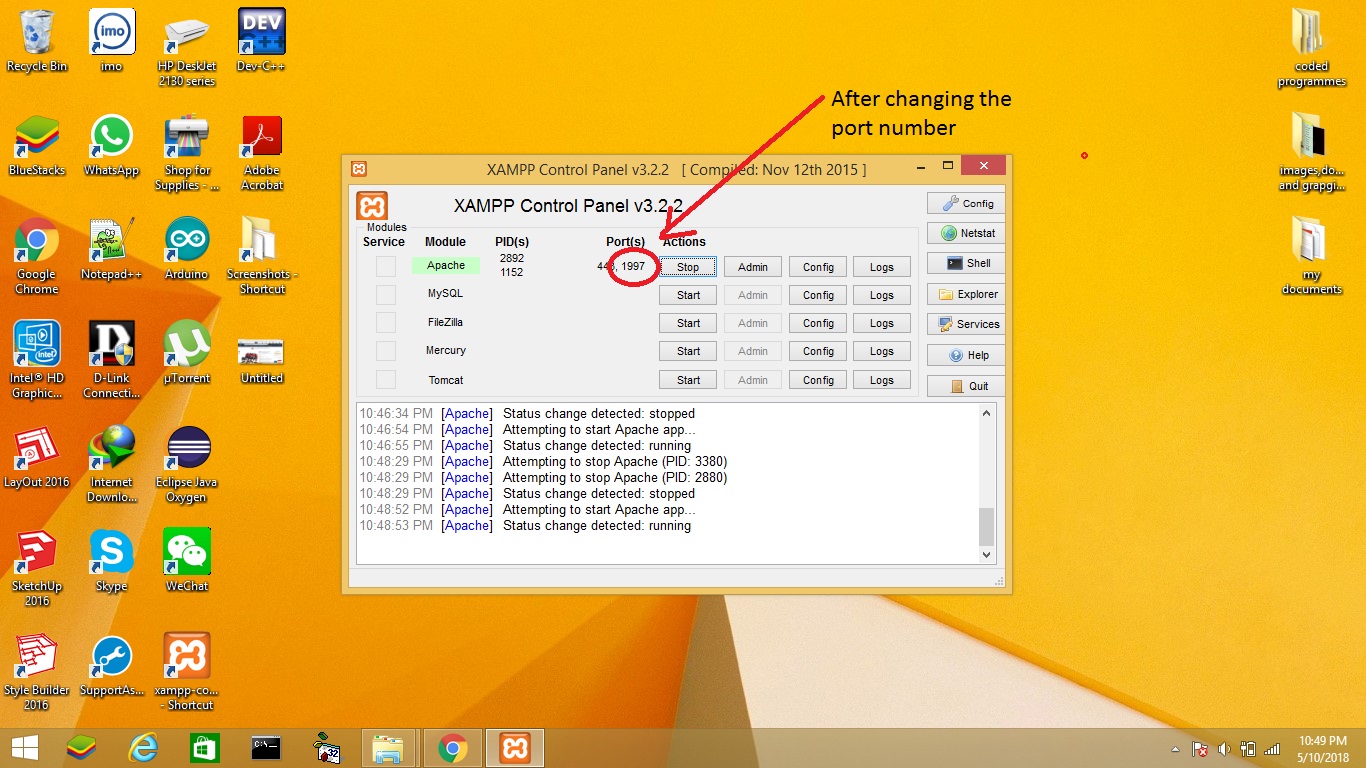This screenshot has height=768, width=1366.
Task: View the Apache Logs menu
Action: click(882, 267)
